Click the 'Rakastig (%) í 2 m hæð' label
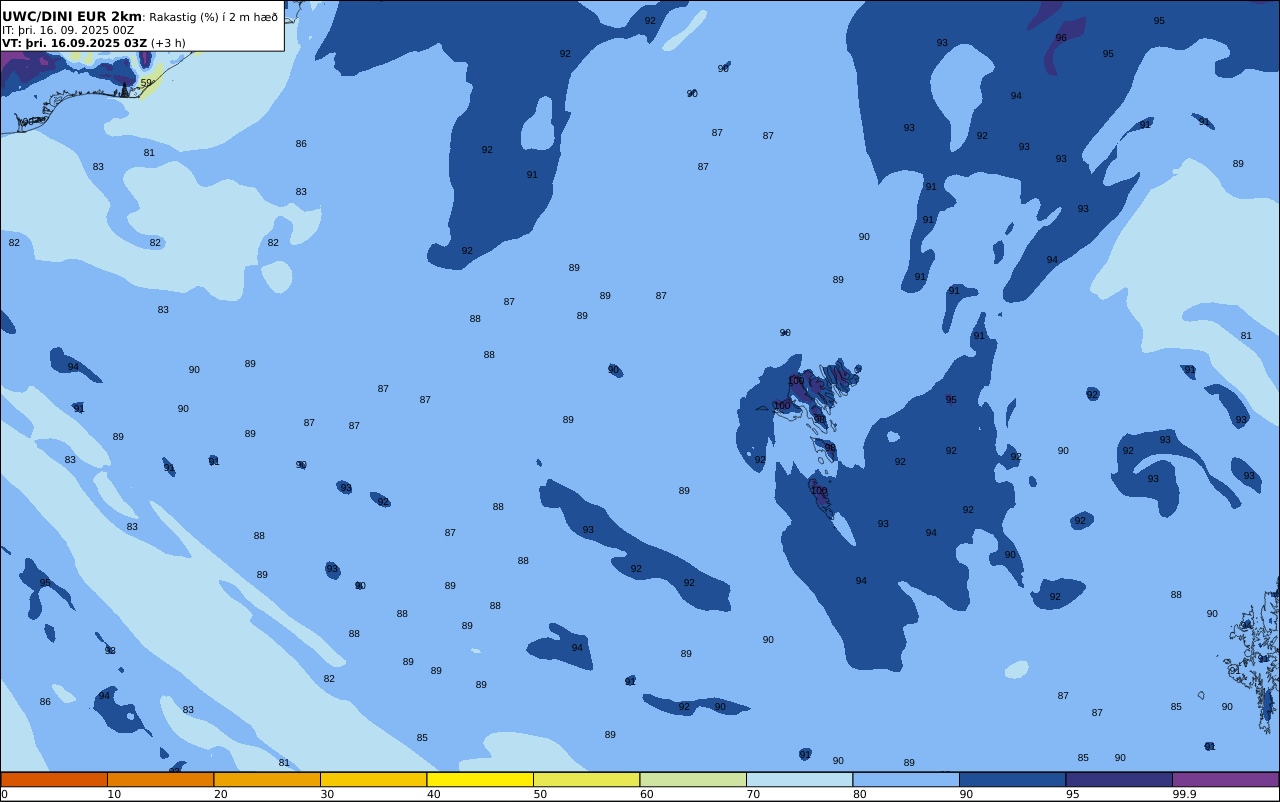This screenshot has height=802, width=1280. [214, 17]
